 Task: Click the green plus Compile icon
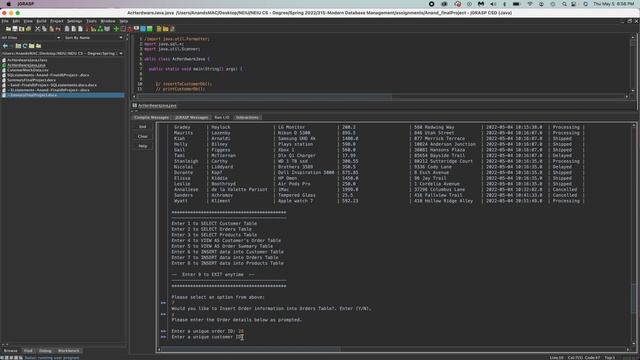(116, 29)
